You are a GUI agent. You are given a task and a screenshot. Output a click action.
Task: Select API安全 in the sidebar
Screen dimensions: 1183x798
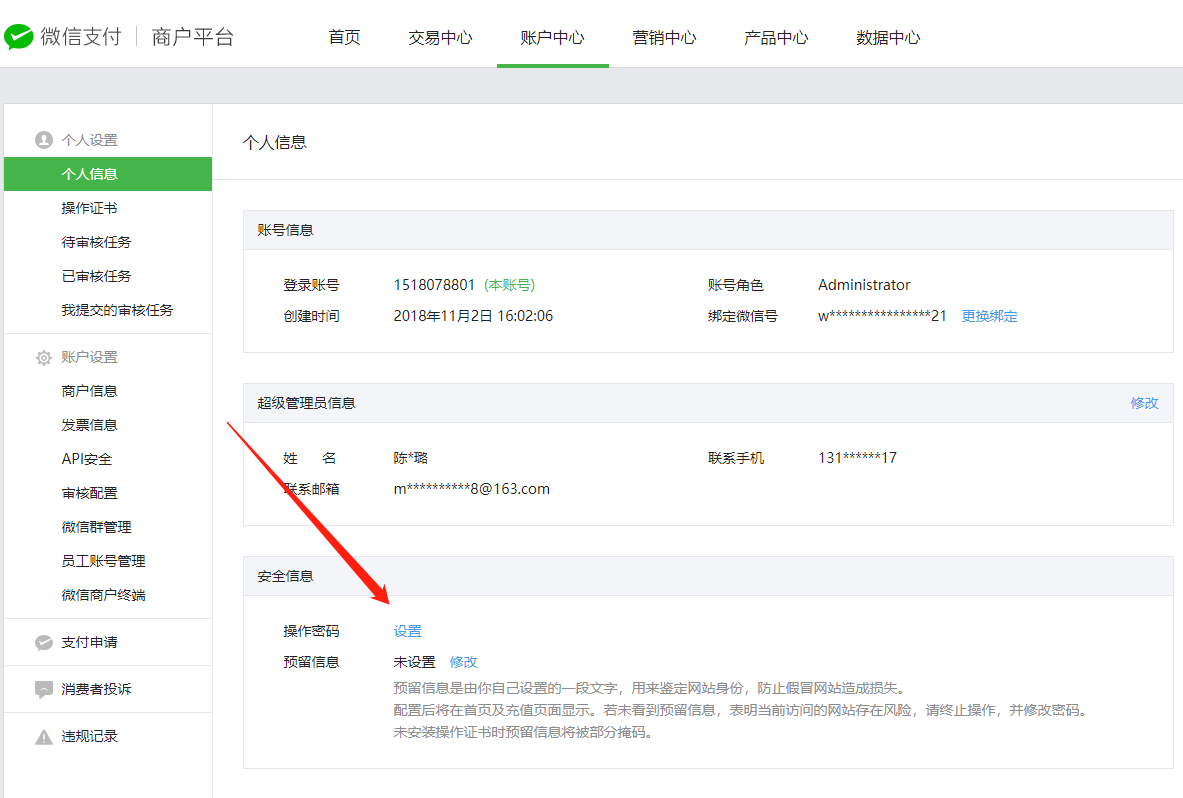[87, 459]
